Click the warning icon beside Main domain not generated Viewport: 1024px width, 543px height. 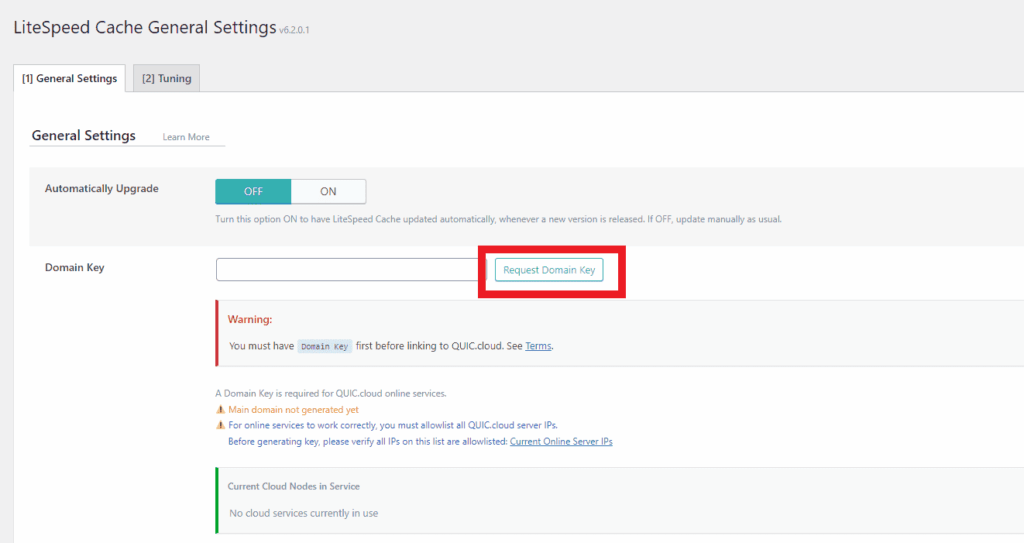[220, 410]
